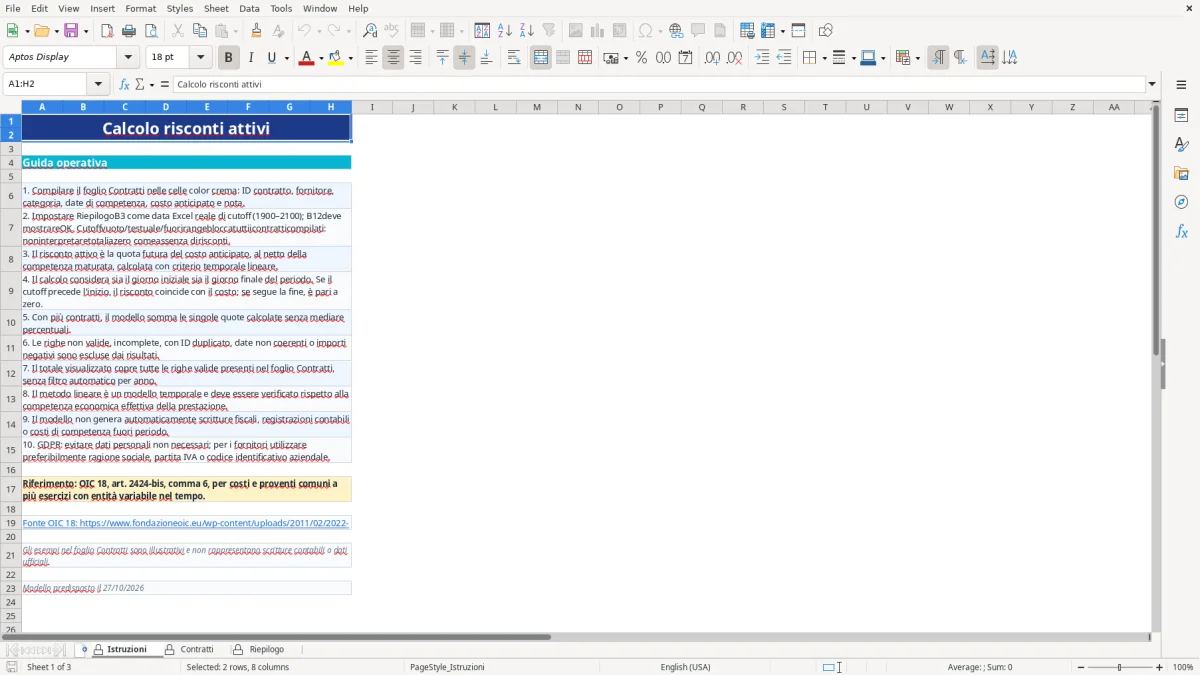Open the Data menu
Viewport: 1200px width, 675px height.
click(x=249, y=8)
